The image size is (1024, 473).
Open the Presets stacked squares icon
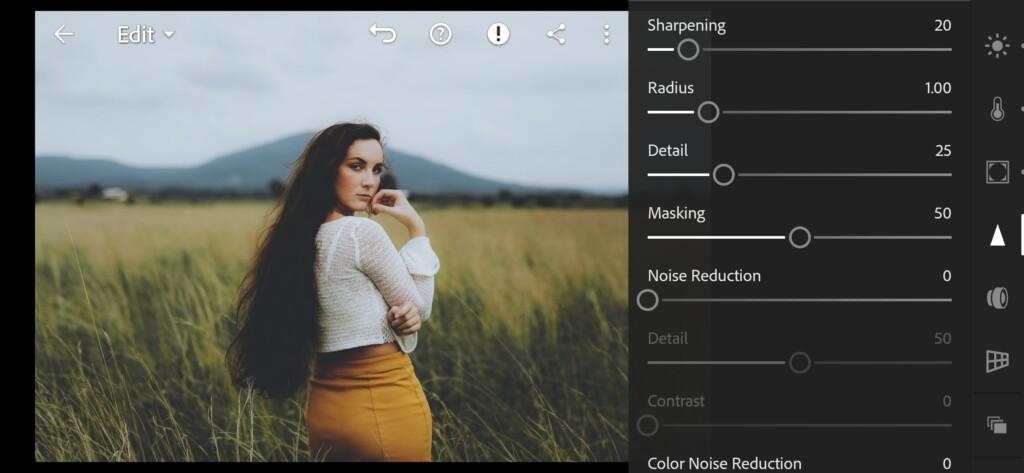pyautogui.click(x=997, y=425)
